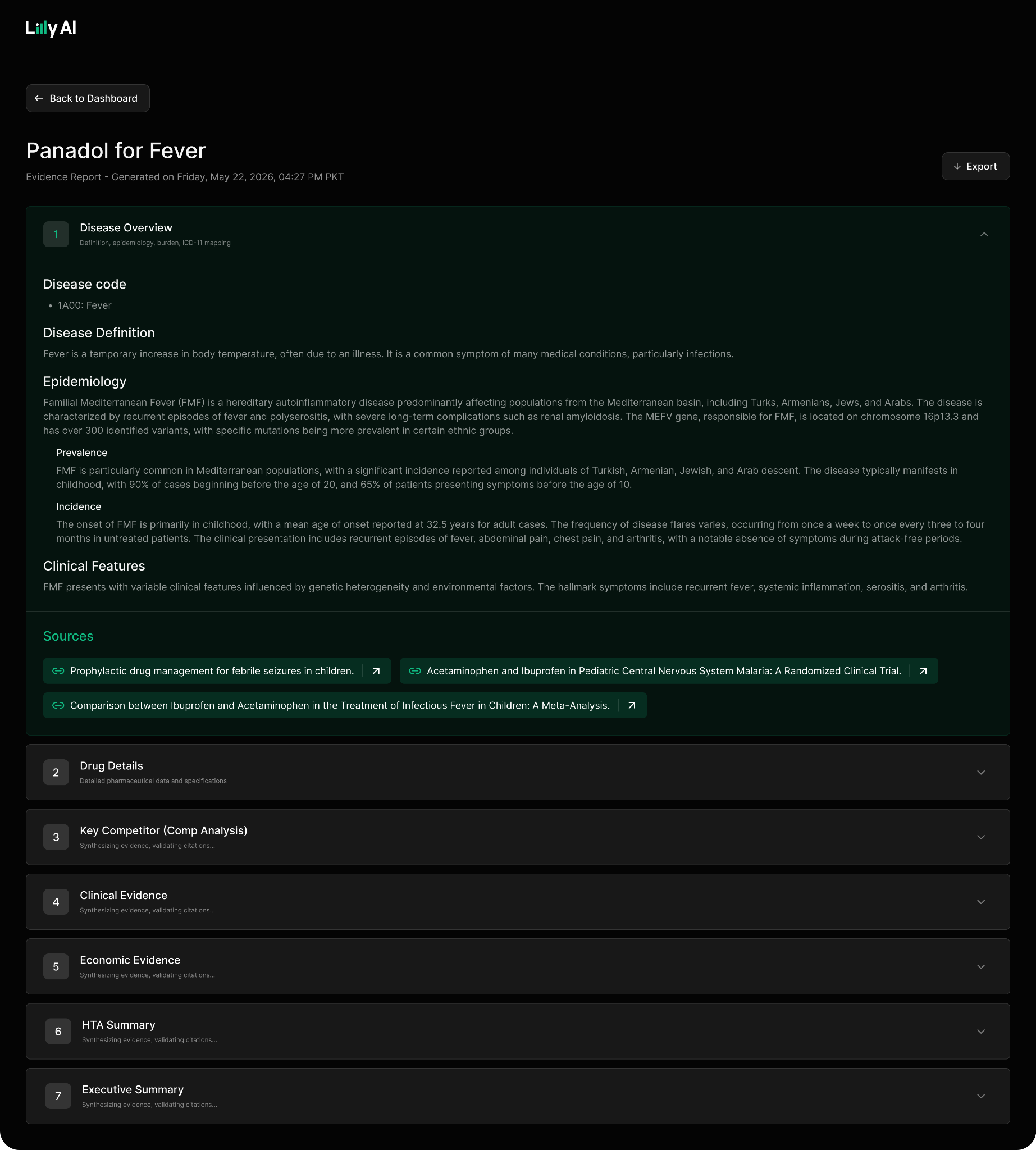Click the number 2 Drug Details badge
Image resolution: width=1036 pixels, height=1150 pixels.
pyautogui.click(x=56, y=773)
